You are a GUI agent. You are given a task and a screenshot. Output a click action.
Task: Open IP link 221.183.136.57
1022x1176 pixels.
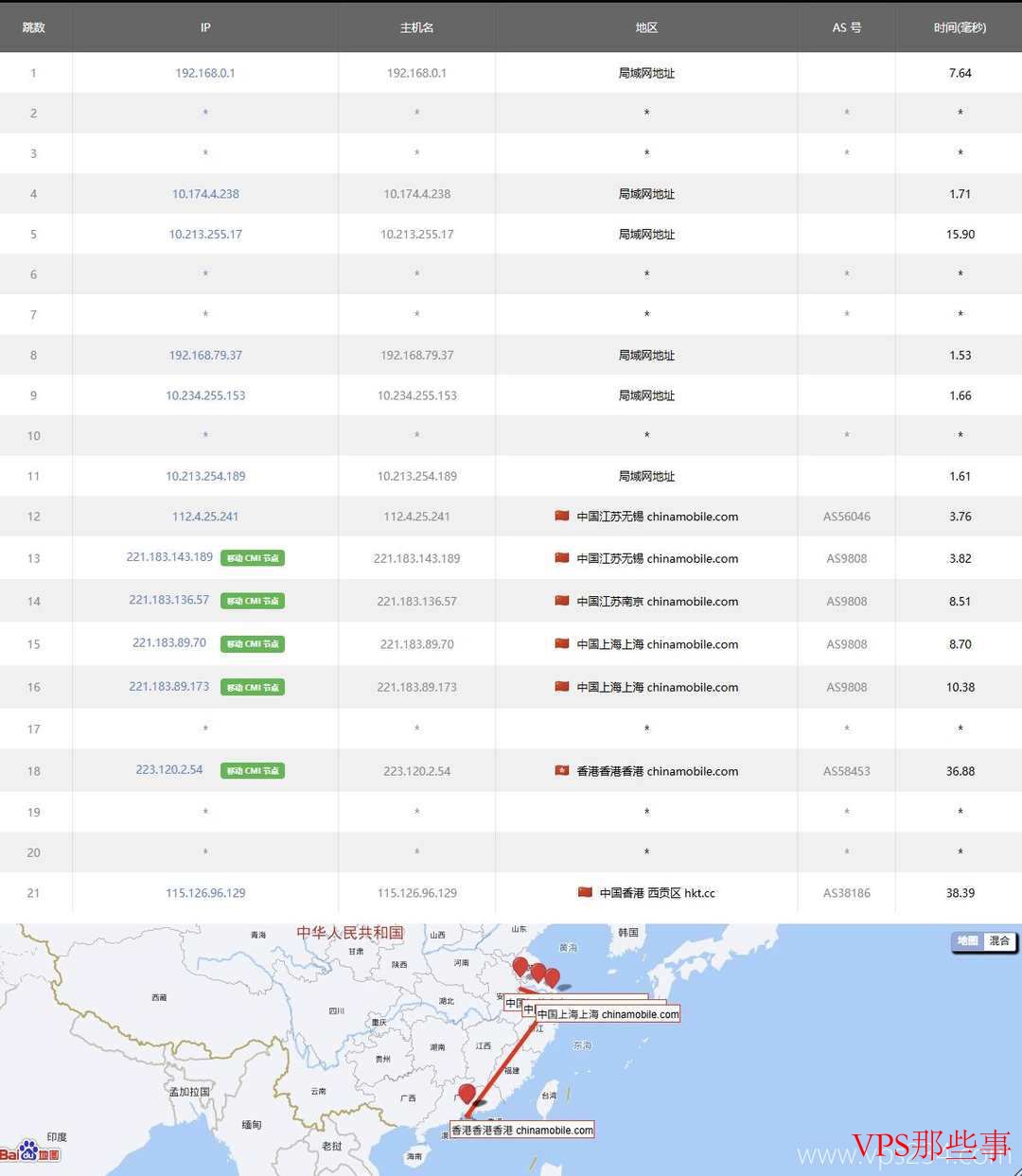click(x=169, y=600)
